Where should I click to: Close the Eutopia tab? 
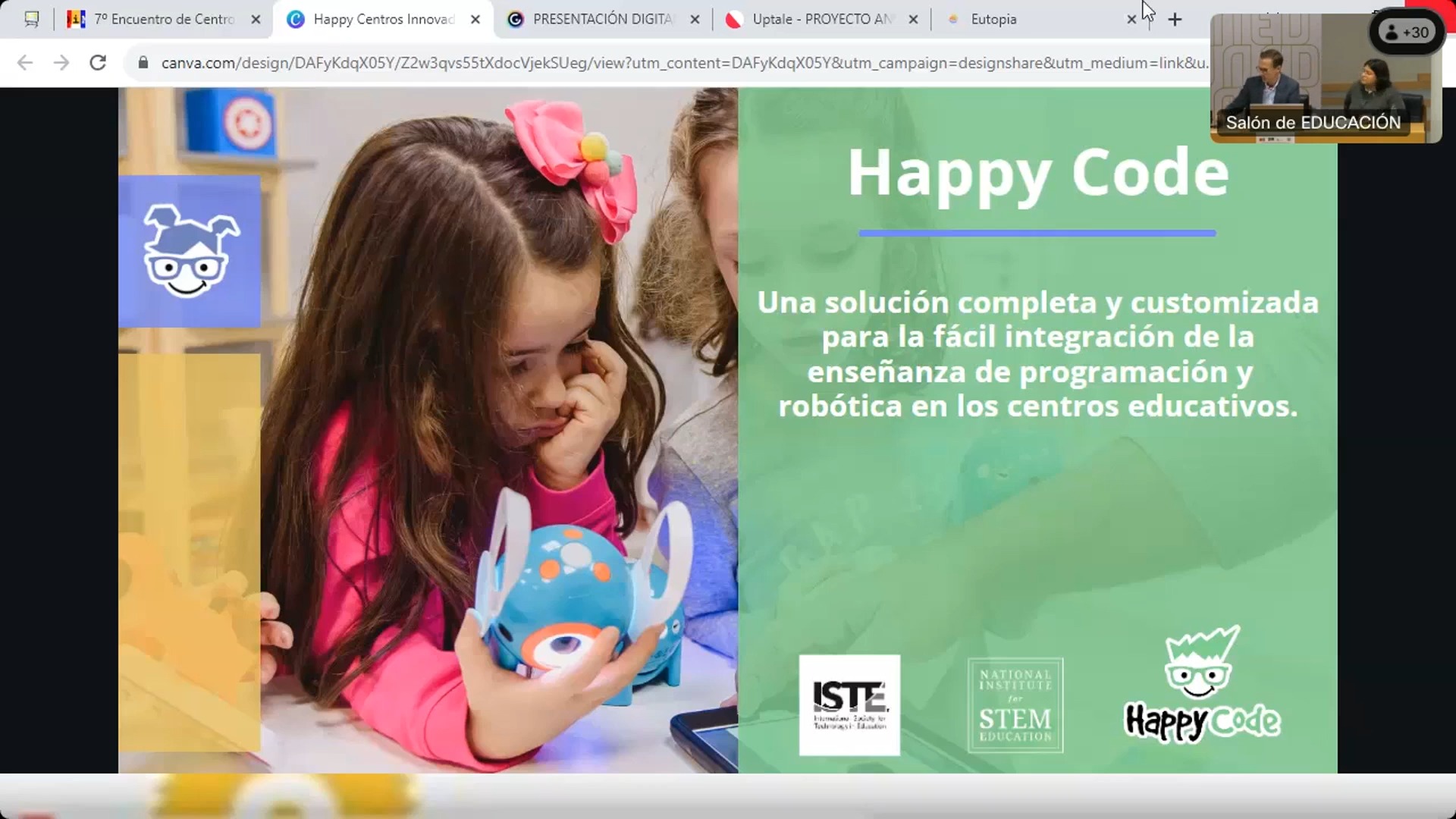click(1131, 20)
